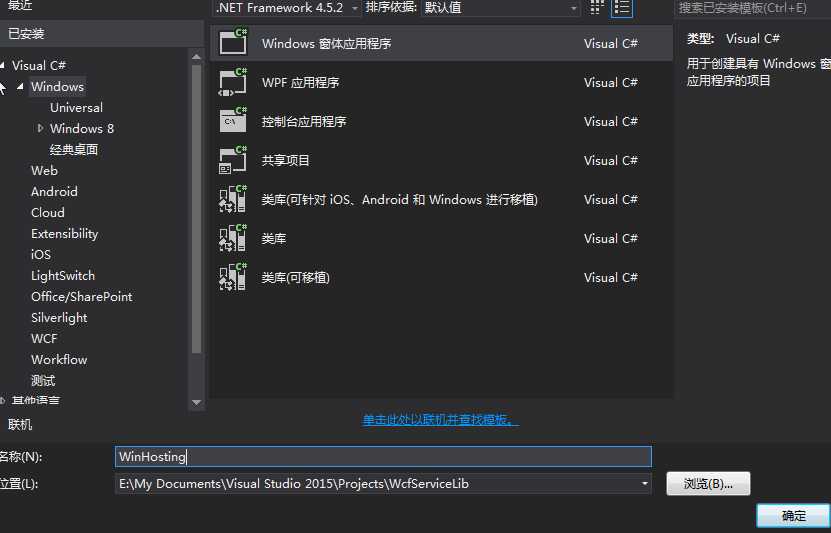The height and width of the screenshot is (533, 831).
Task: Select the WPF 应用程序 template name
Action: pyautogui.click(x=300, y=83)
